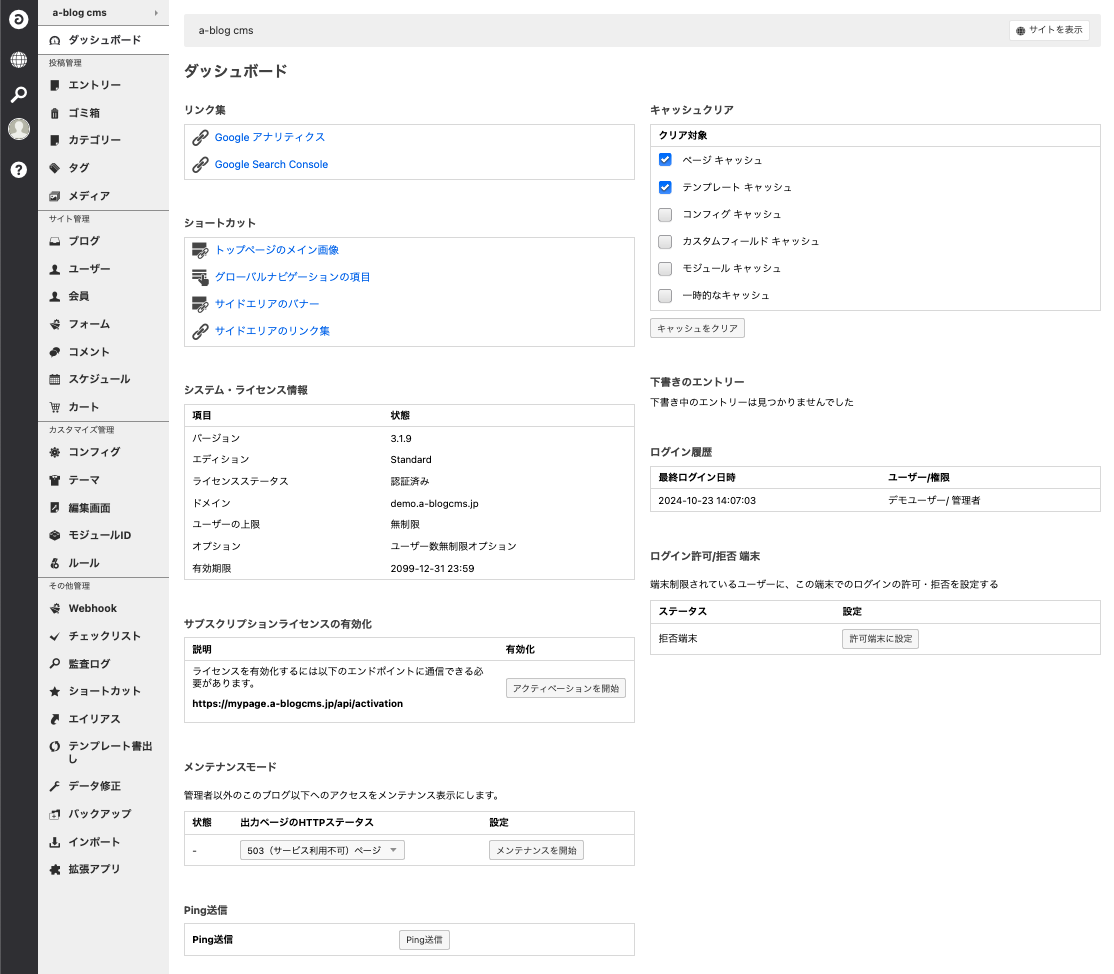Image resolution: width=1114 pixels, height=974 pixels.
Task: Click the キャッシュをクリア button
Action: point(697,328)
